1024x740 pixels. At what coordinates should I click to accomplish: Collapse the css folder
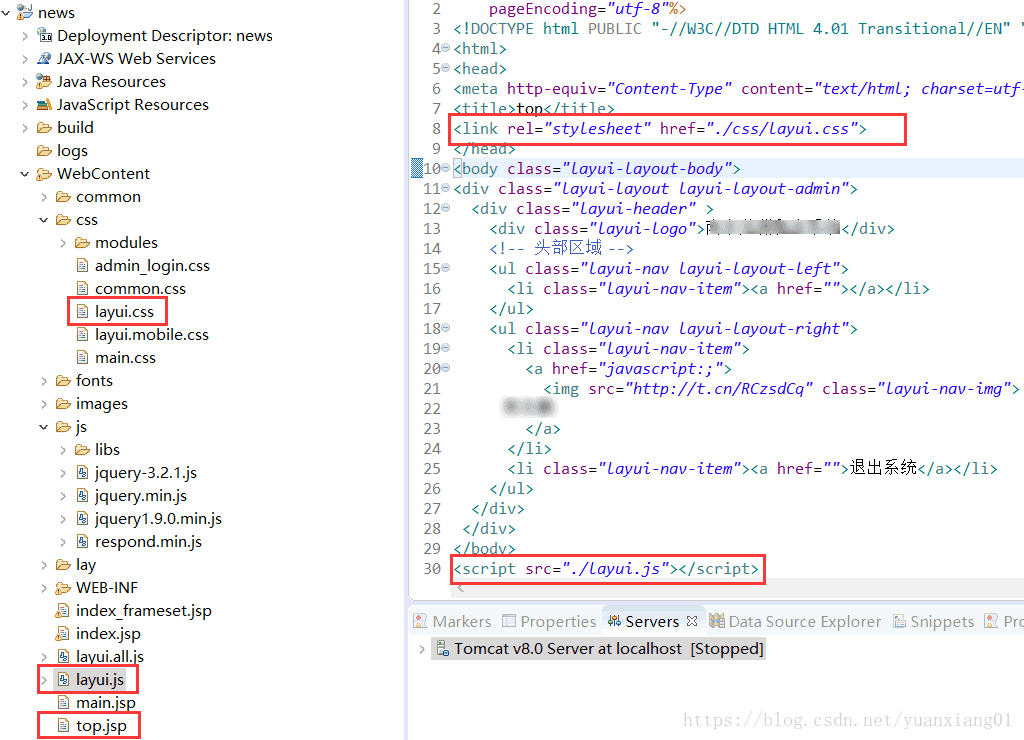click(44, 220)
